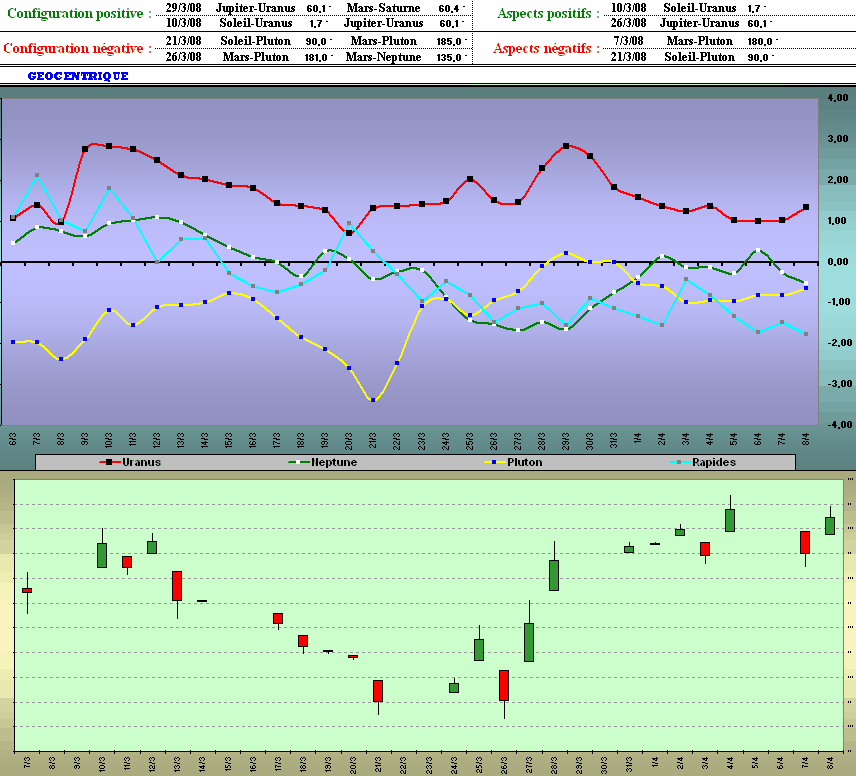Image resolution: width=856 pixels, height=776 pixels.
Task: Click the Pluton yellow legend marker
Action: [491, 462]
